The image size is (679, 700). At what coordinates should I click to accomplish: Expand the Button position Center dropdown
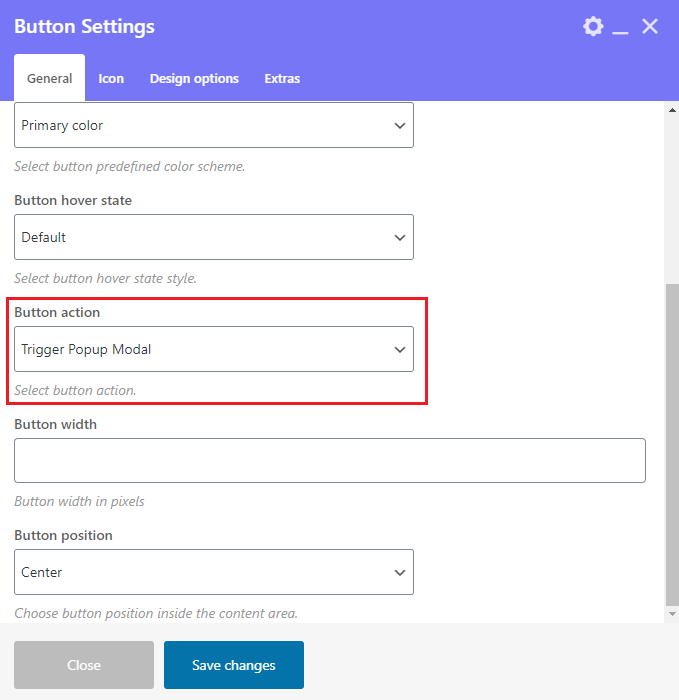pyautogui.click(x=213, y=572)
